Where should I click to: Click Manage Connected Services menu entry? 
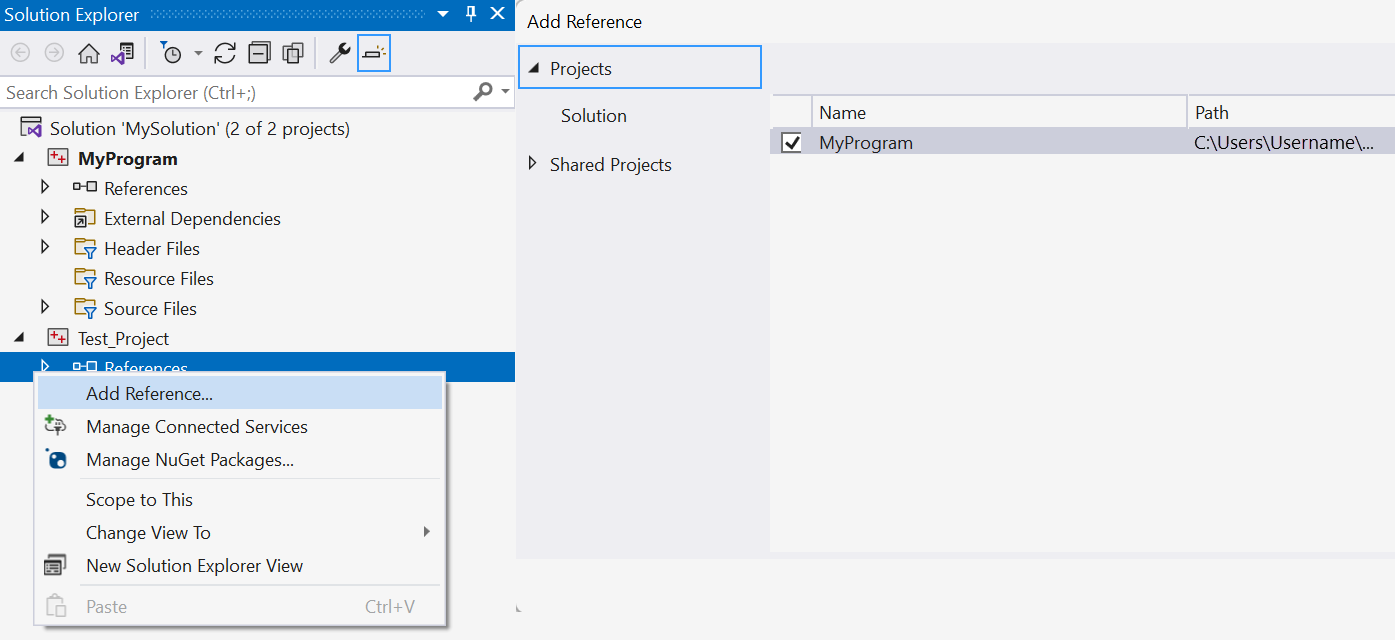click(x=196, y=426)
